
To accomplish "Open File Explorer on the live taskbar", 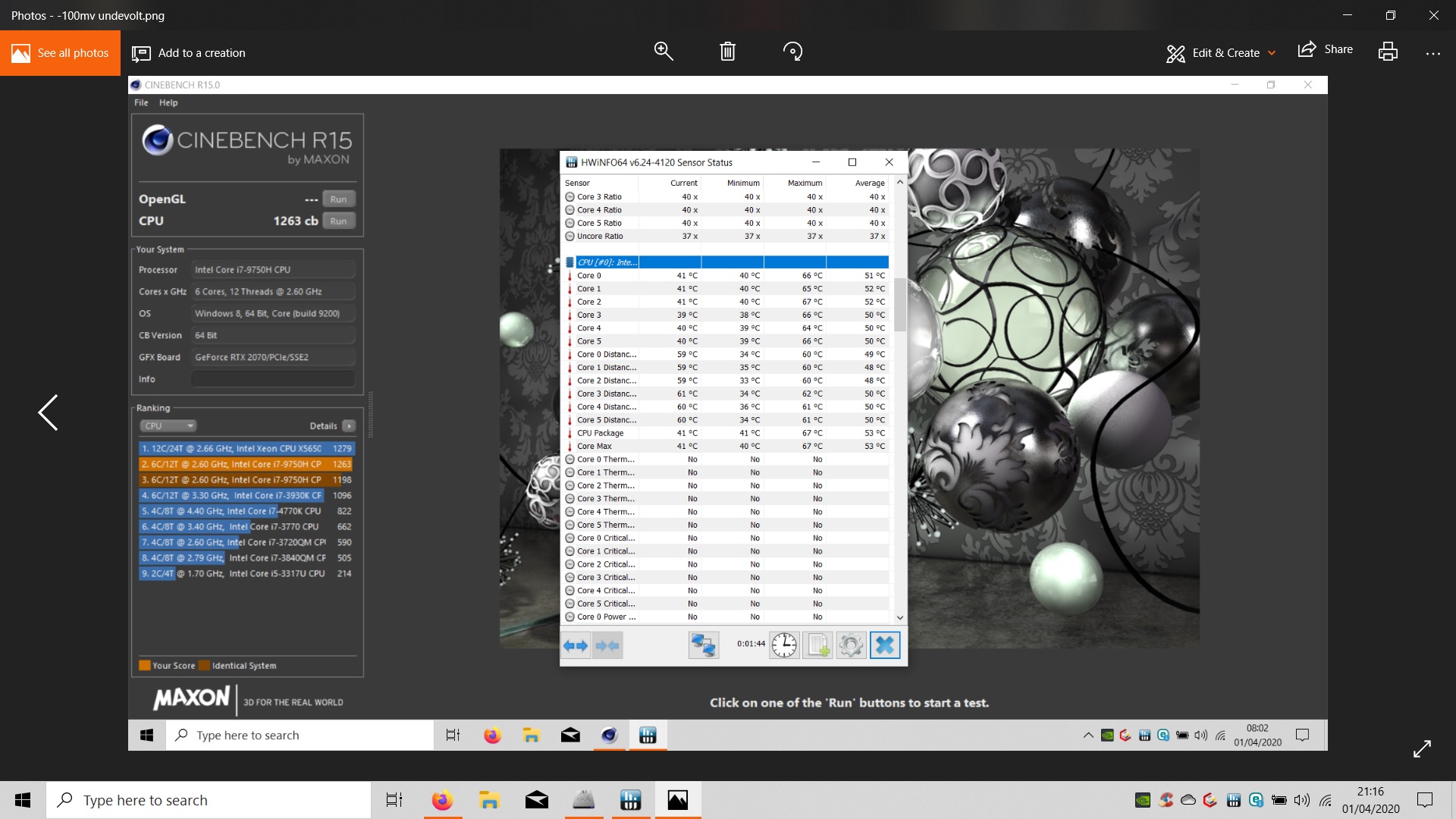I will click(489, 800).
